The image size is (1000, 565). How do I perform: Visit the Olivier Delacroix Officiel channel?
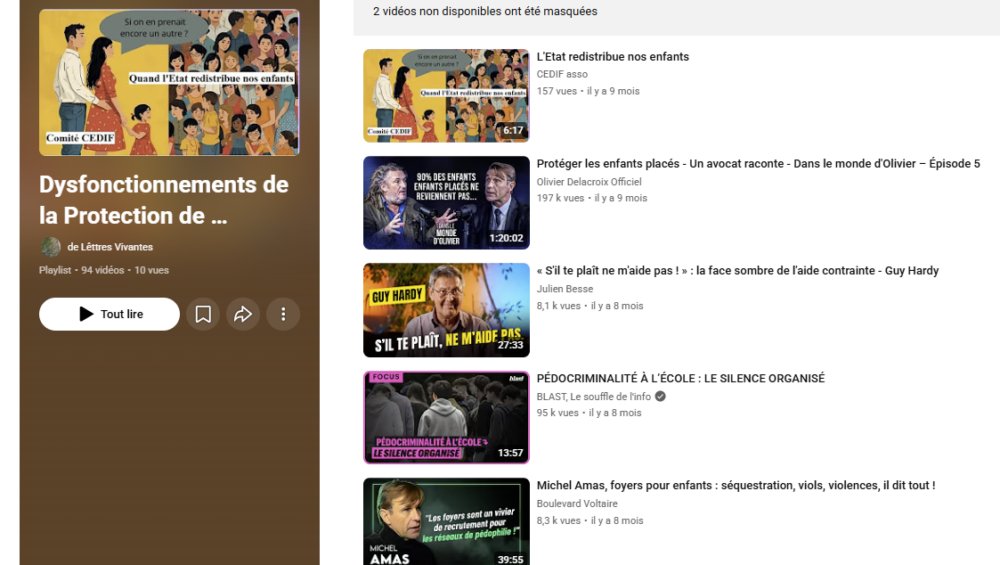589,182
